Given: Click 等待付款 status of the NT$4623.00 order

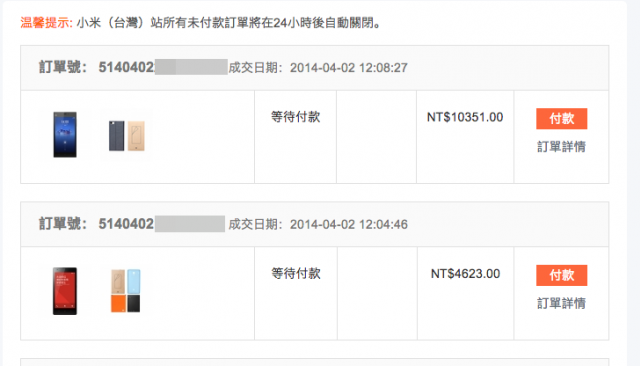Looking at the screenshot, I should (296, 273).
